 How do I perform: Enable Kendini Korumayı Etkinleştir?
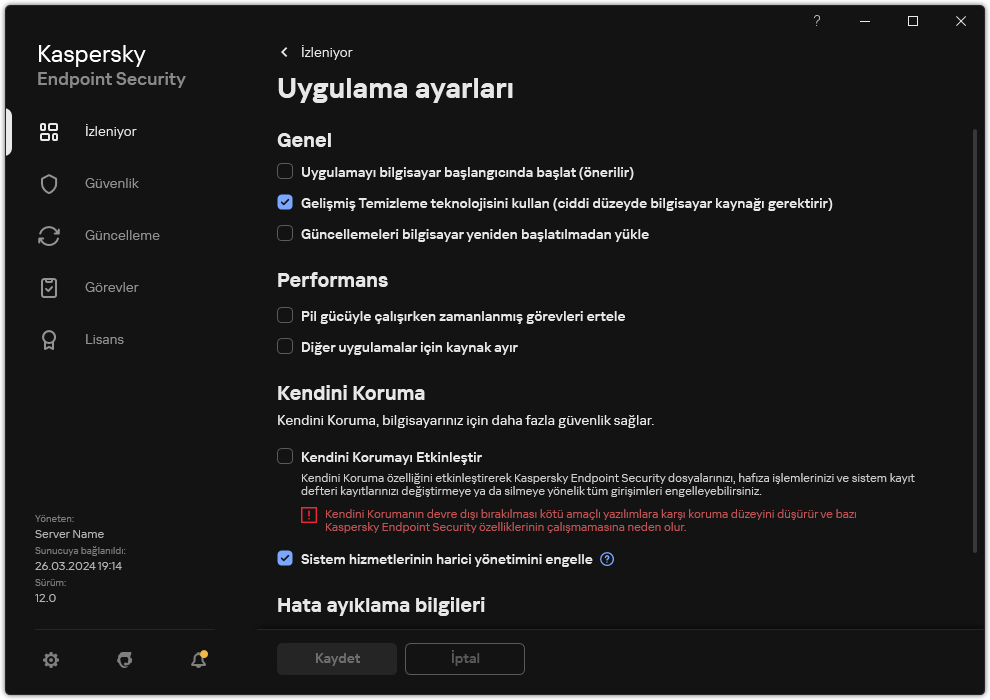coord(284,455)
